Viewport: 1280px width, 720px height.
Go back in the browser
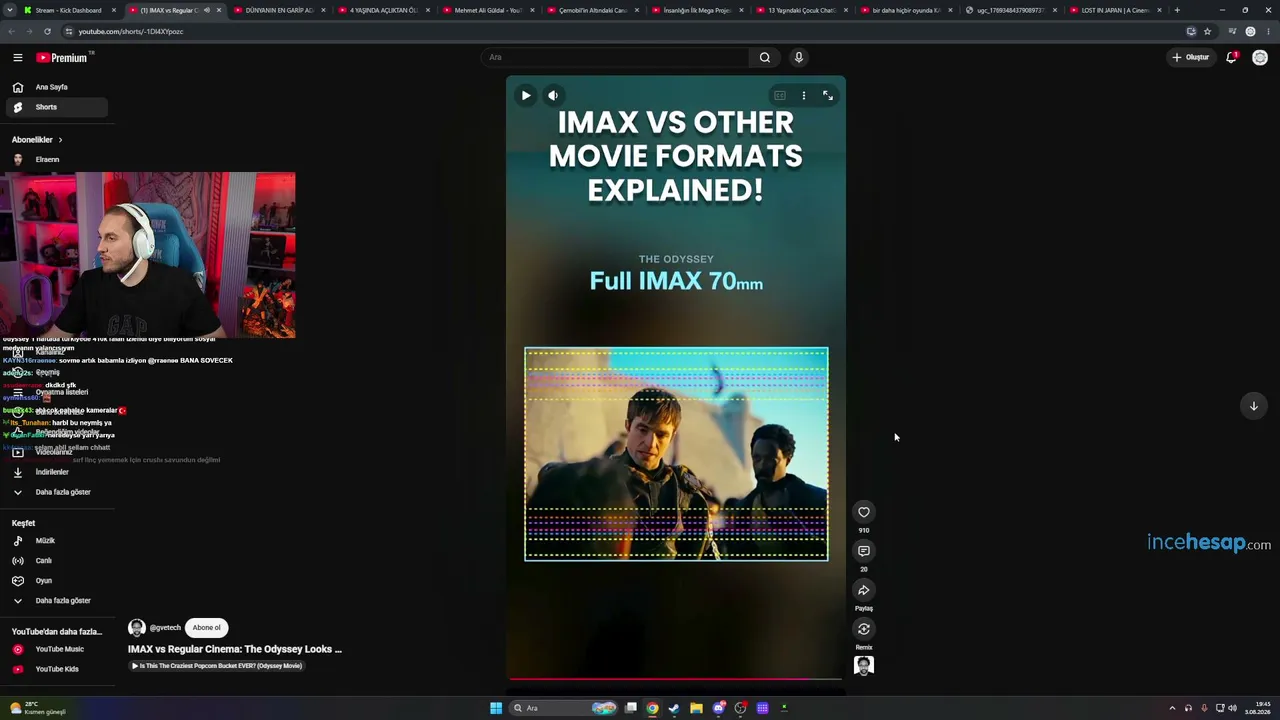[11, 31]
